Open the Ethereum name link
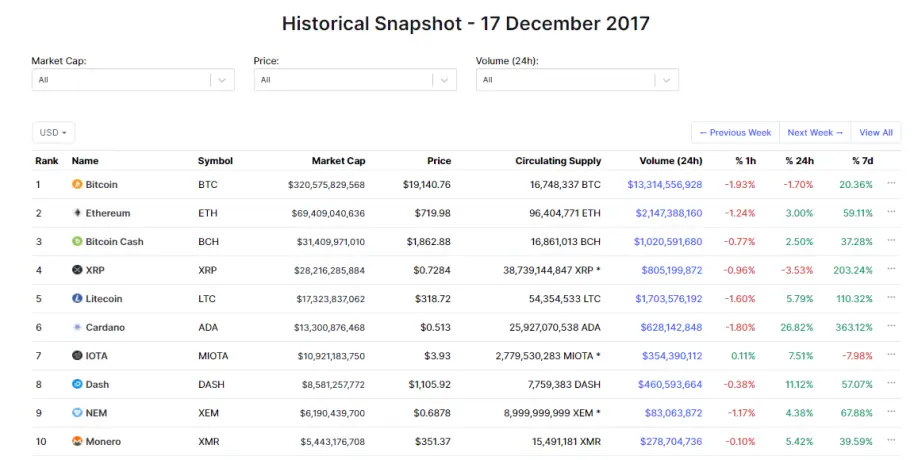 pyautogui.click(x=108, y=213)
